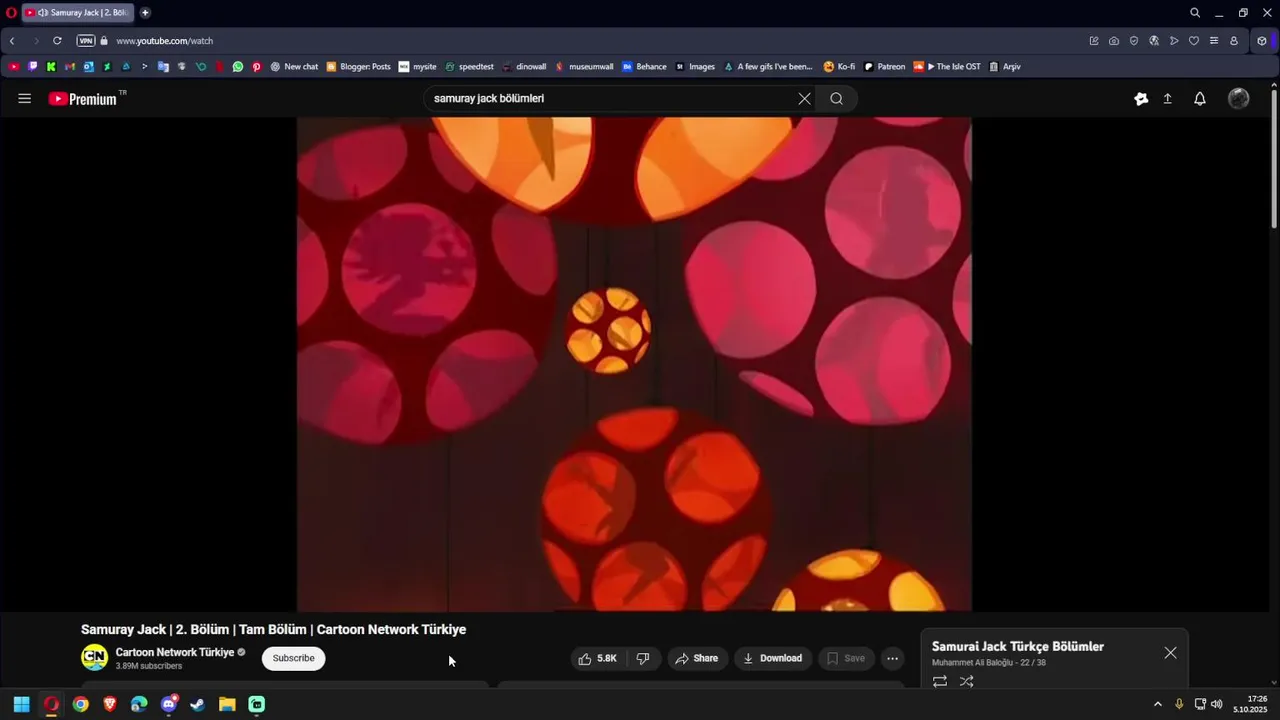The width and height of the screenshot is (1280, 720).
Task: Open the 'Ko-fi' bookmark
Action: (839, 67)
